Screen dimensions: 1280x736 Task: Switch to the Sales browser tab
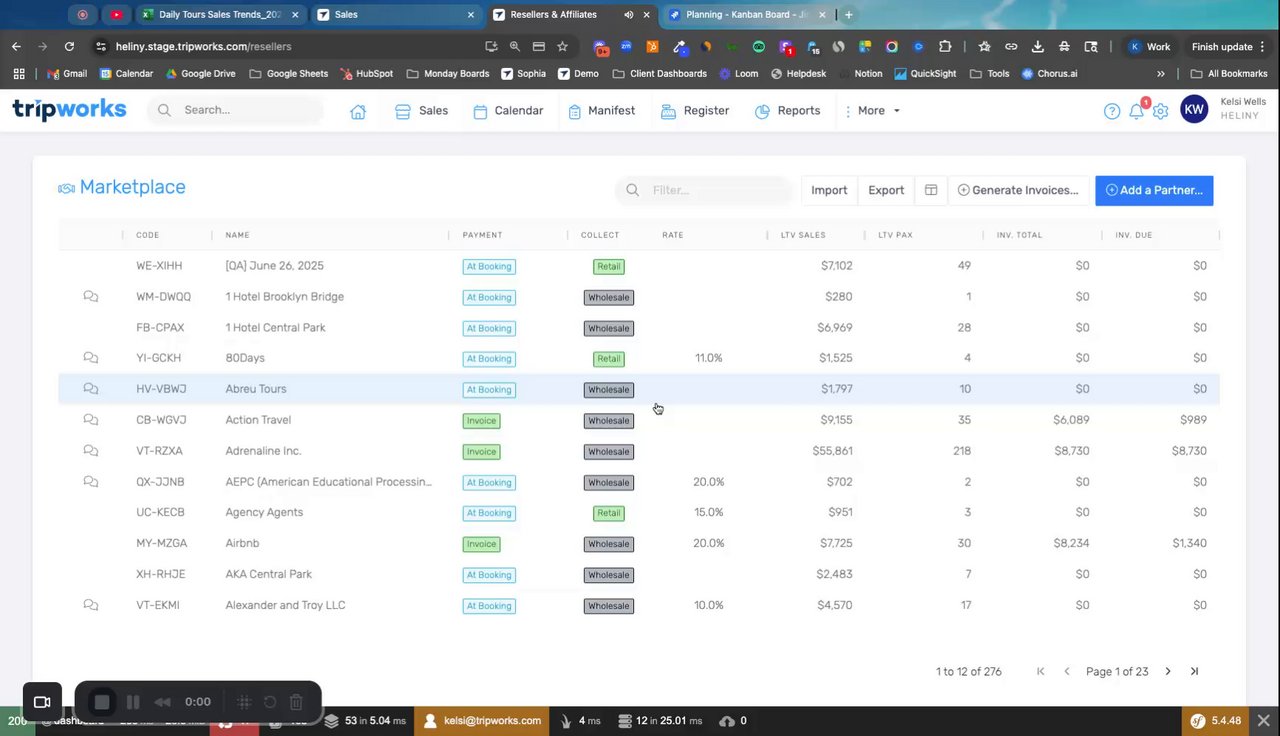click(x=395, y=15)
